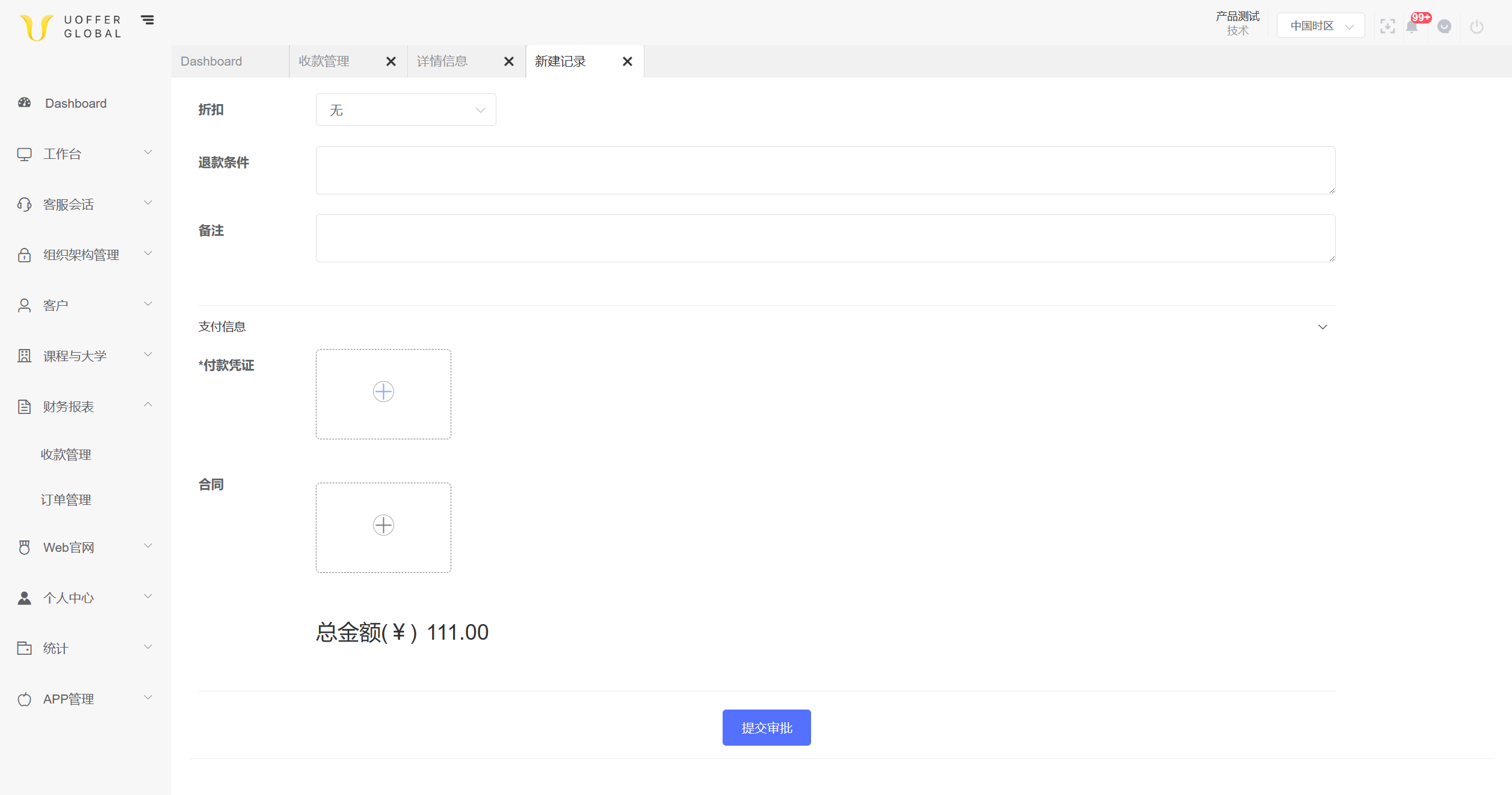The height and width of the screenshot is (795, 1512).
Task: Go to 收款管理 in sidebar submenu
Action: click(66, 454)
